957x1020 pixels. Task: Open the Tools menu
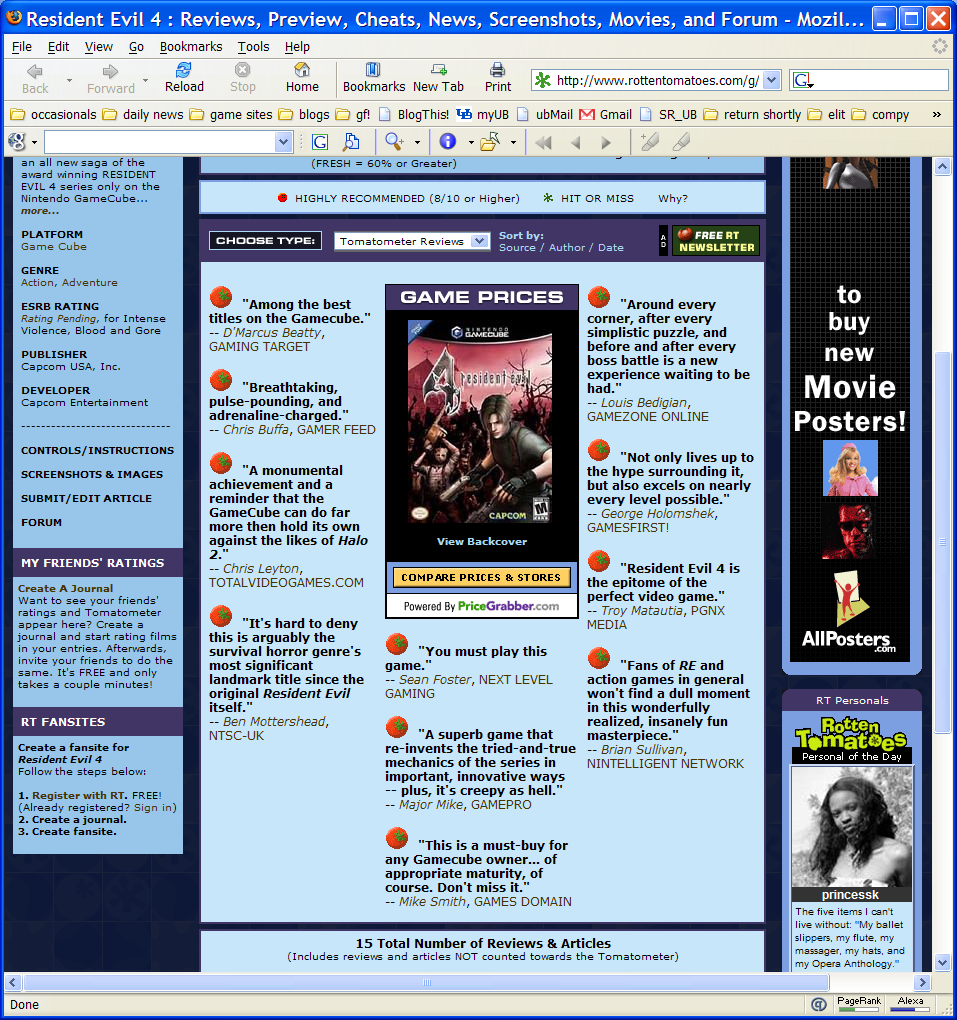[253, 47]
